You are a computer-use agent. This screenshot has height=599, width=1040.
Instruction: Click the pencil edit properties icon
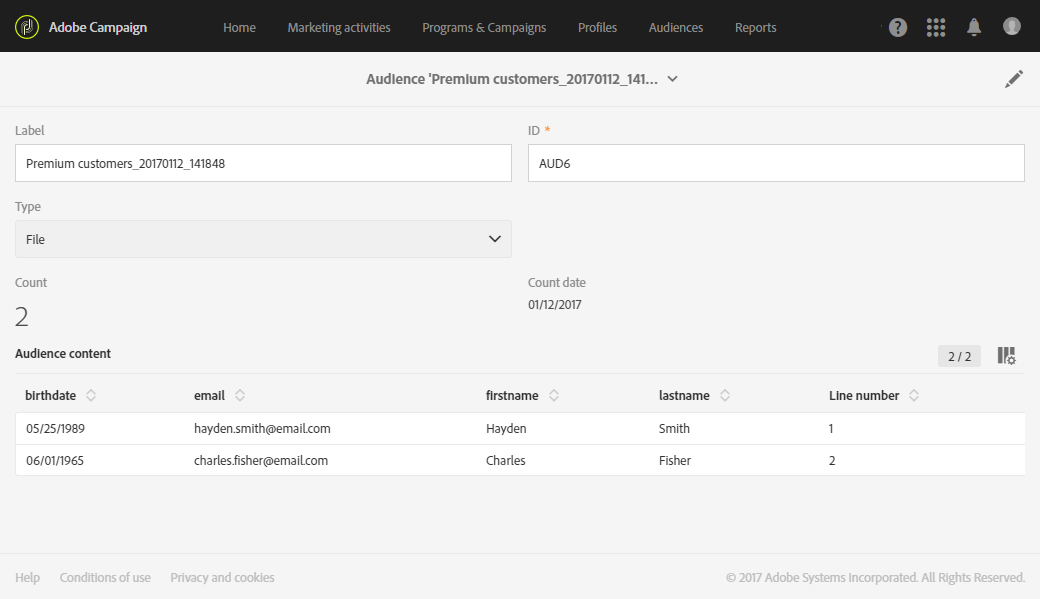point(1014,79)
